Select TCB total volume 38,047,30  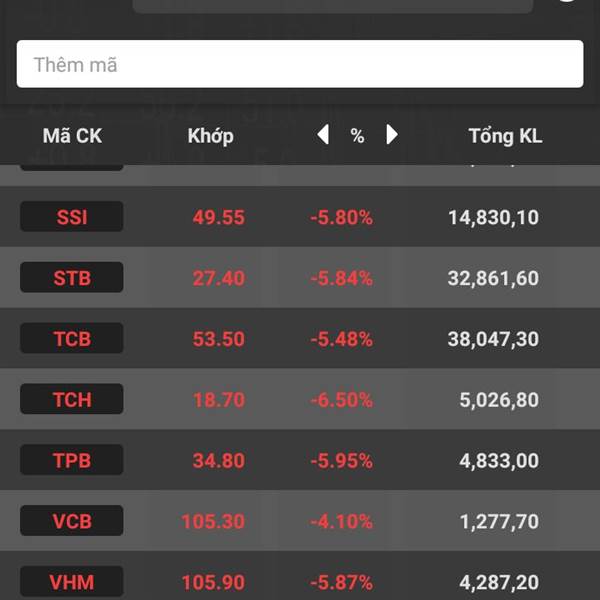[x=493, y=339]
